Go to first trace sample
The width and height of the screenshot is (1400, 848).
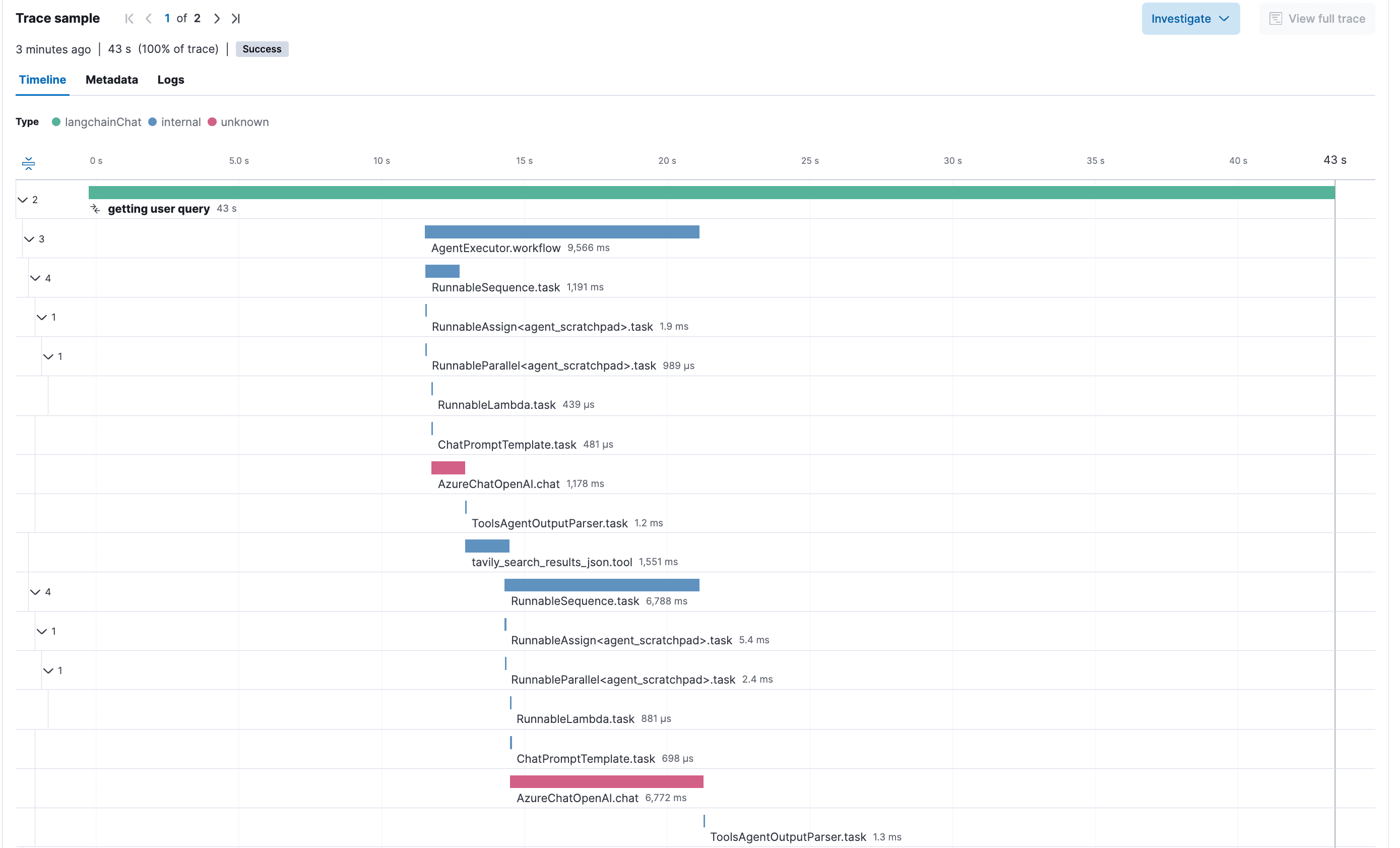(129, 18)
